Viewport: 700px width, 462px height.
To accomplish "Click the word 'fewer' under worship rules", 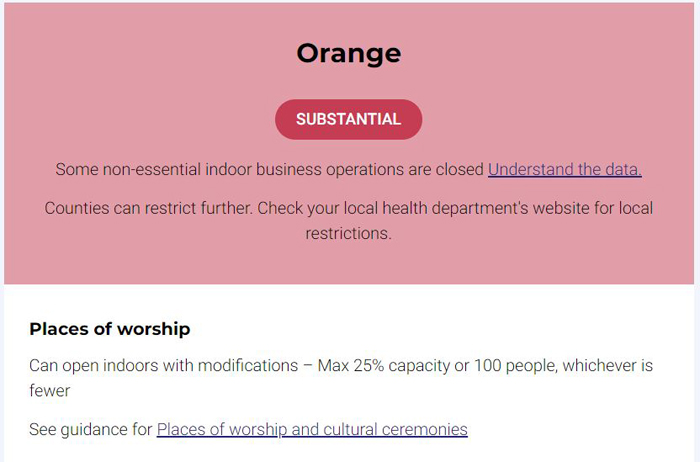I will tap(50, 391).
